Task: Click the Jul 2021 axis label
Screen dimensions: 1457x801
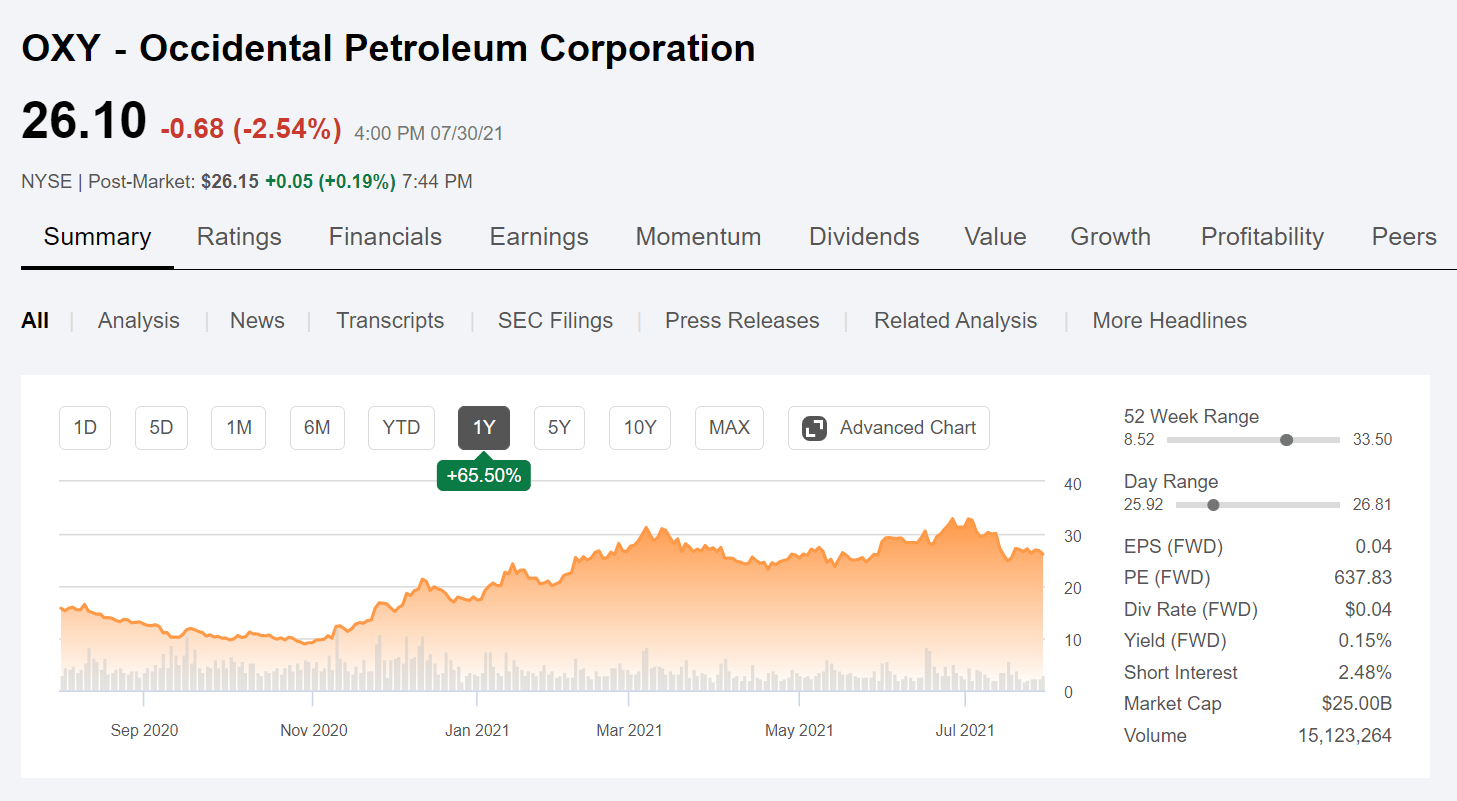Action: tap(965, 731)
